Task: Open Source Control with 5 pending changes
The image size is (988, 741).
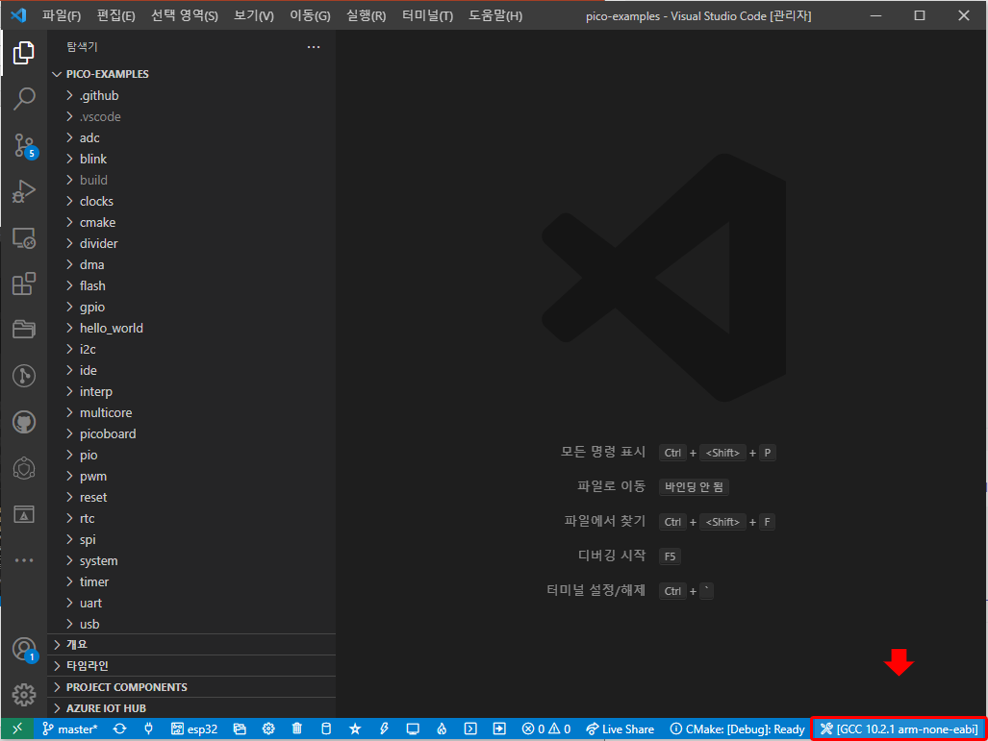Action: coord(23,145)
